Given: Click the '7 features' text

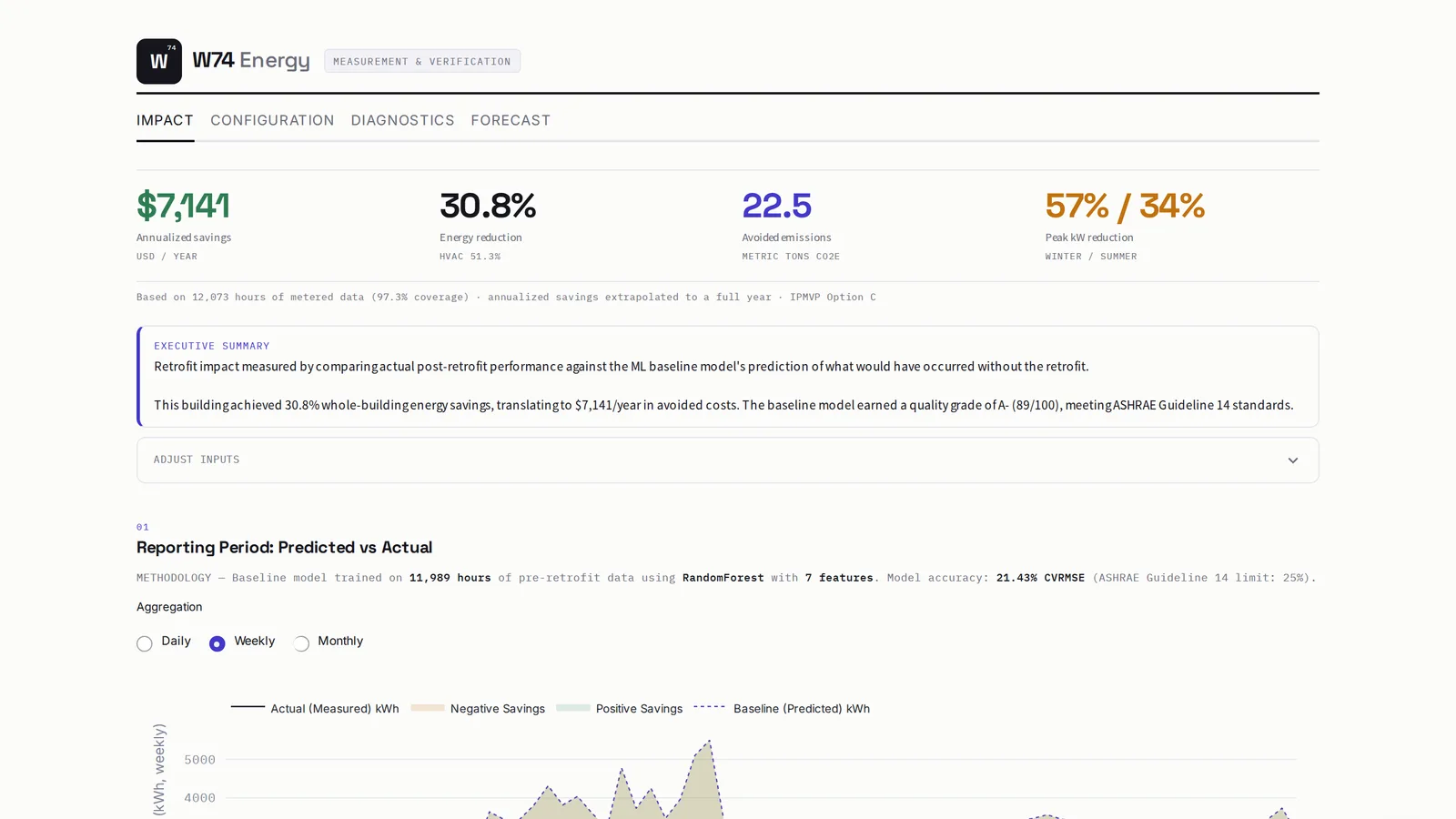Looking at the screenshot, I should (838, 577).
